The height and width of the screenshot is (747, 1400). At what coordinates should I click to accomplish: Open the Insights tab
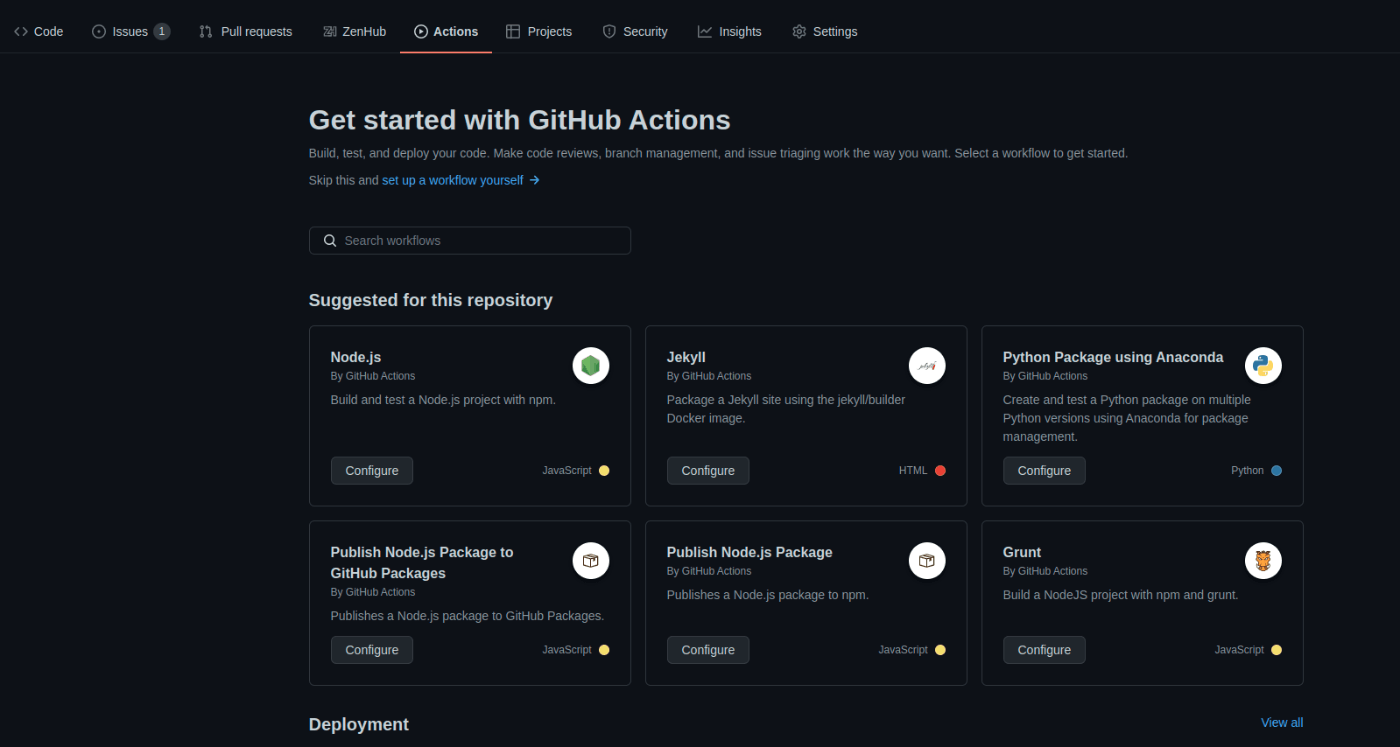[729, 31]
